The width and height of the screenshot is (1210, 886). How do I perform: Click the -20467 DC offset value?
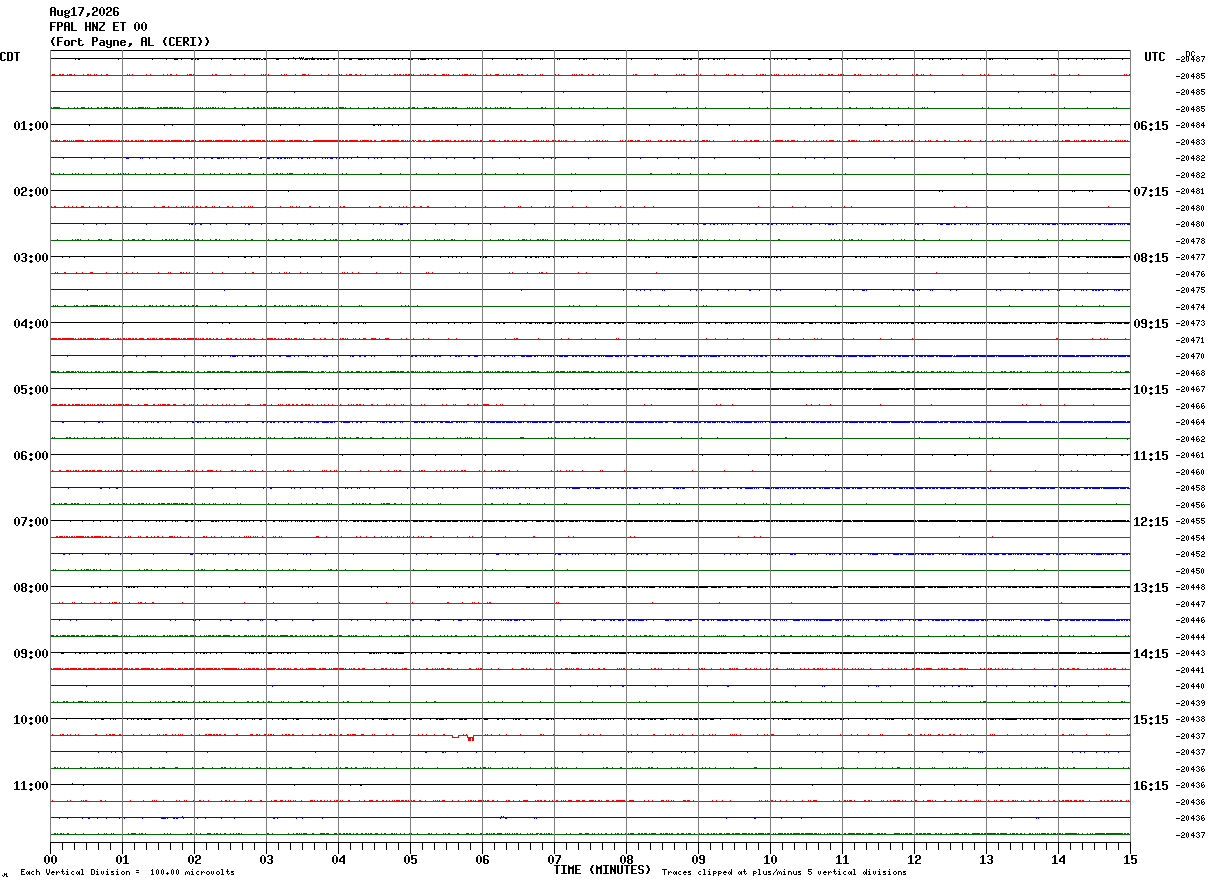1191,389
